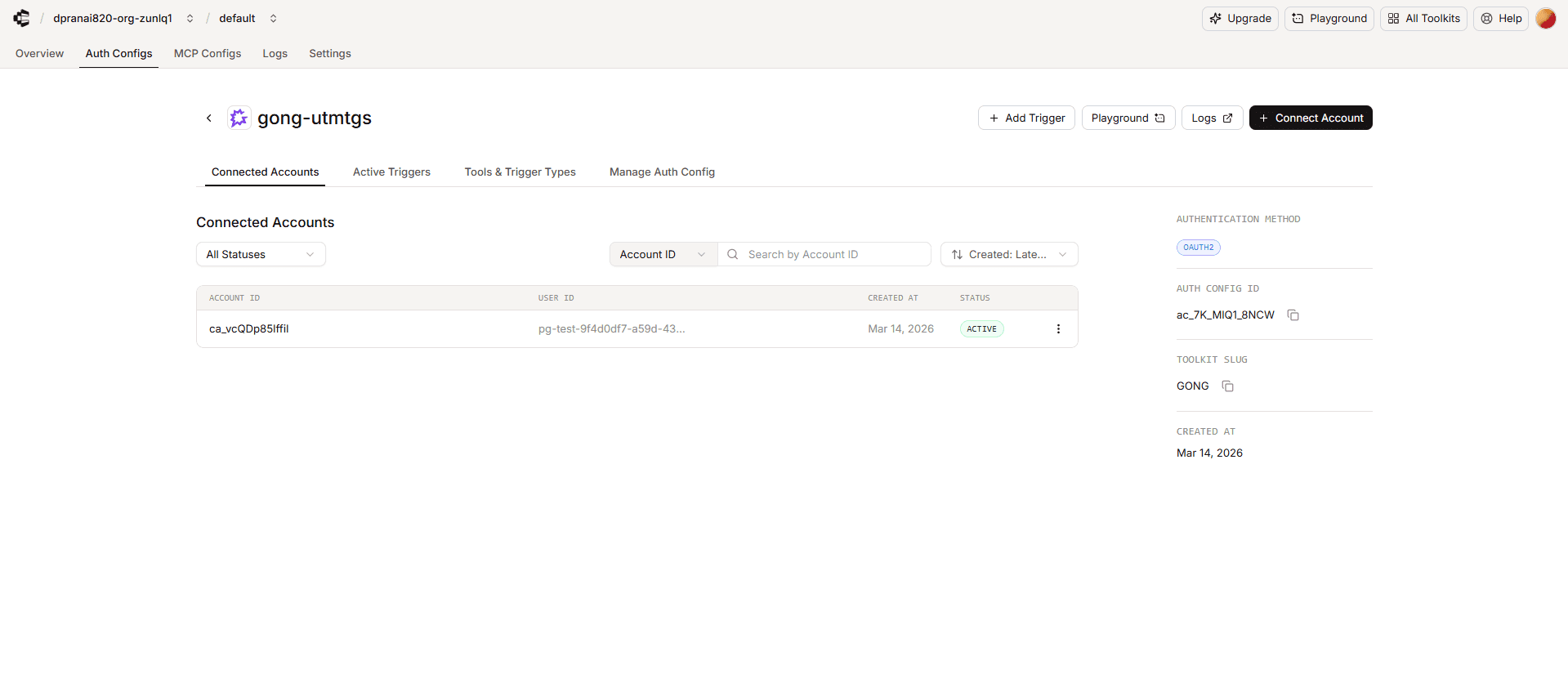Viewport: 1568px width, 674px height.
Task: Switch to Active Triggers tab
Action: [391, 172]
